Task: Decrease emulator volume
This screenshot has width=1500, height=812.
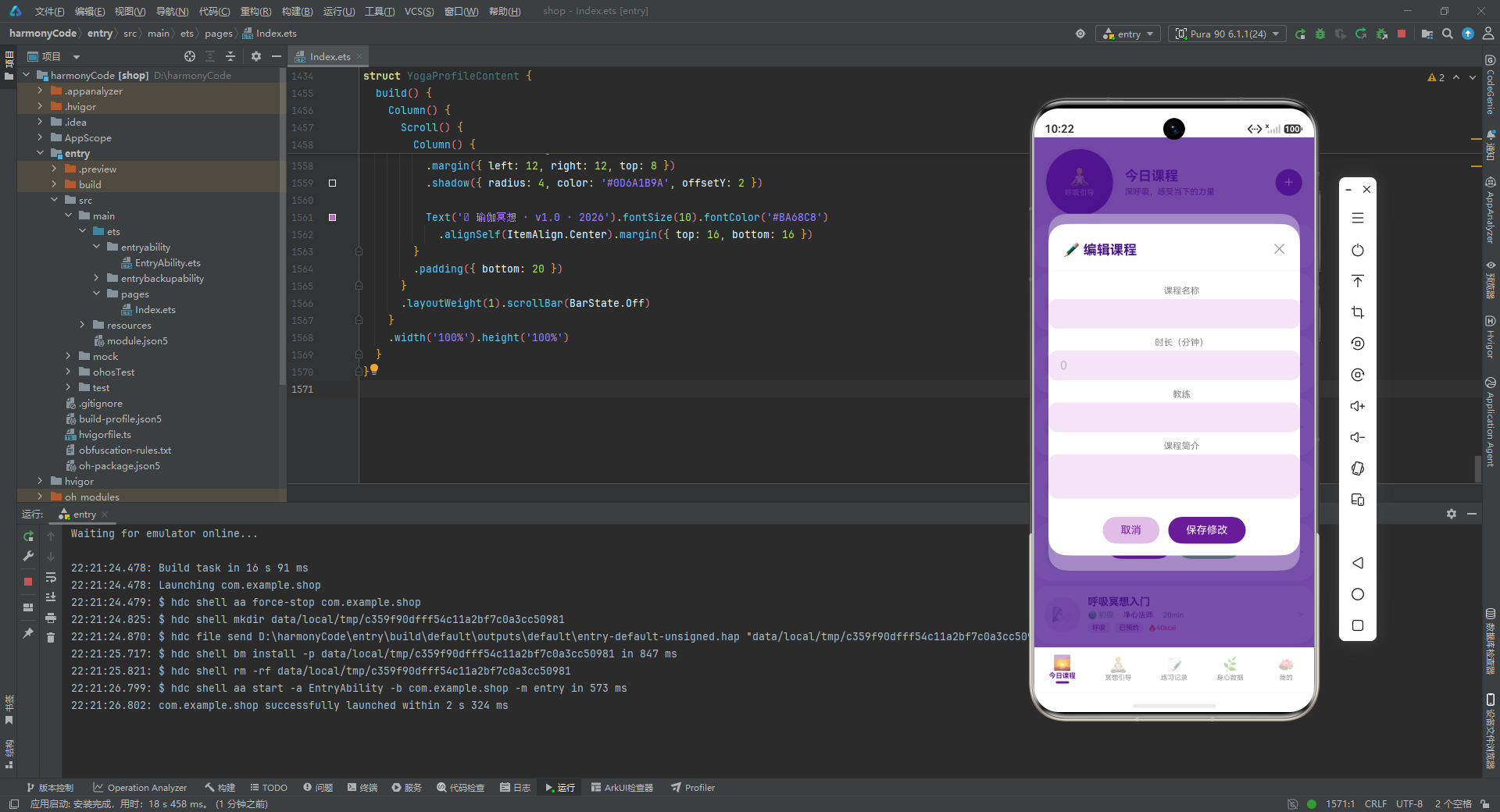Action: coord(1358,437)
